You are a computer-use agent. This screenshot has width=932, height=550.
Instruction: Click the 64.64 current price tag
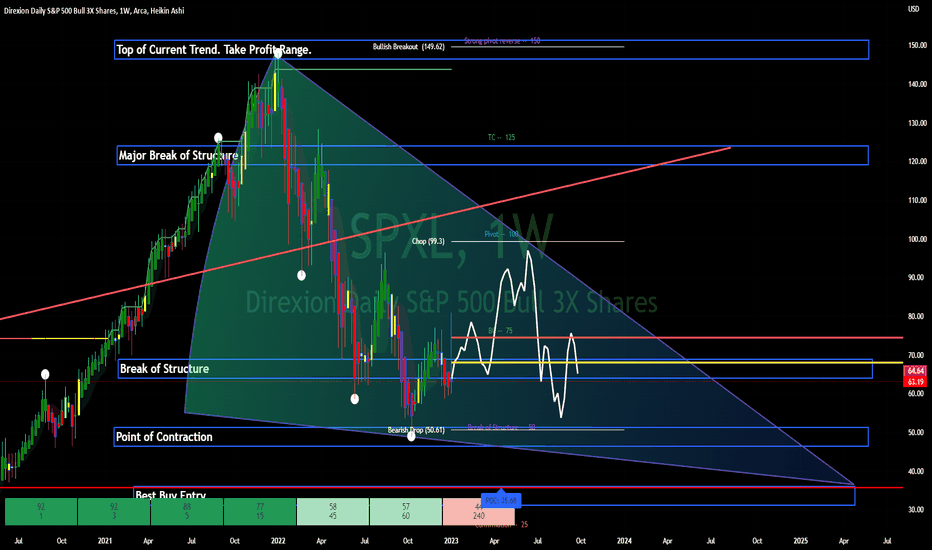pos(915,370)
